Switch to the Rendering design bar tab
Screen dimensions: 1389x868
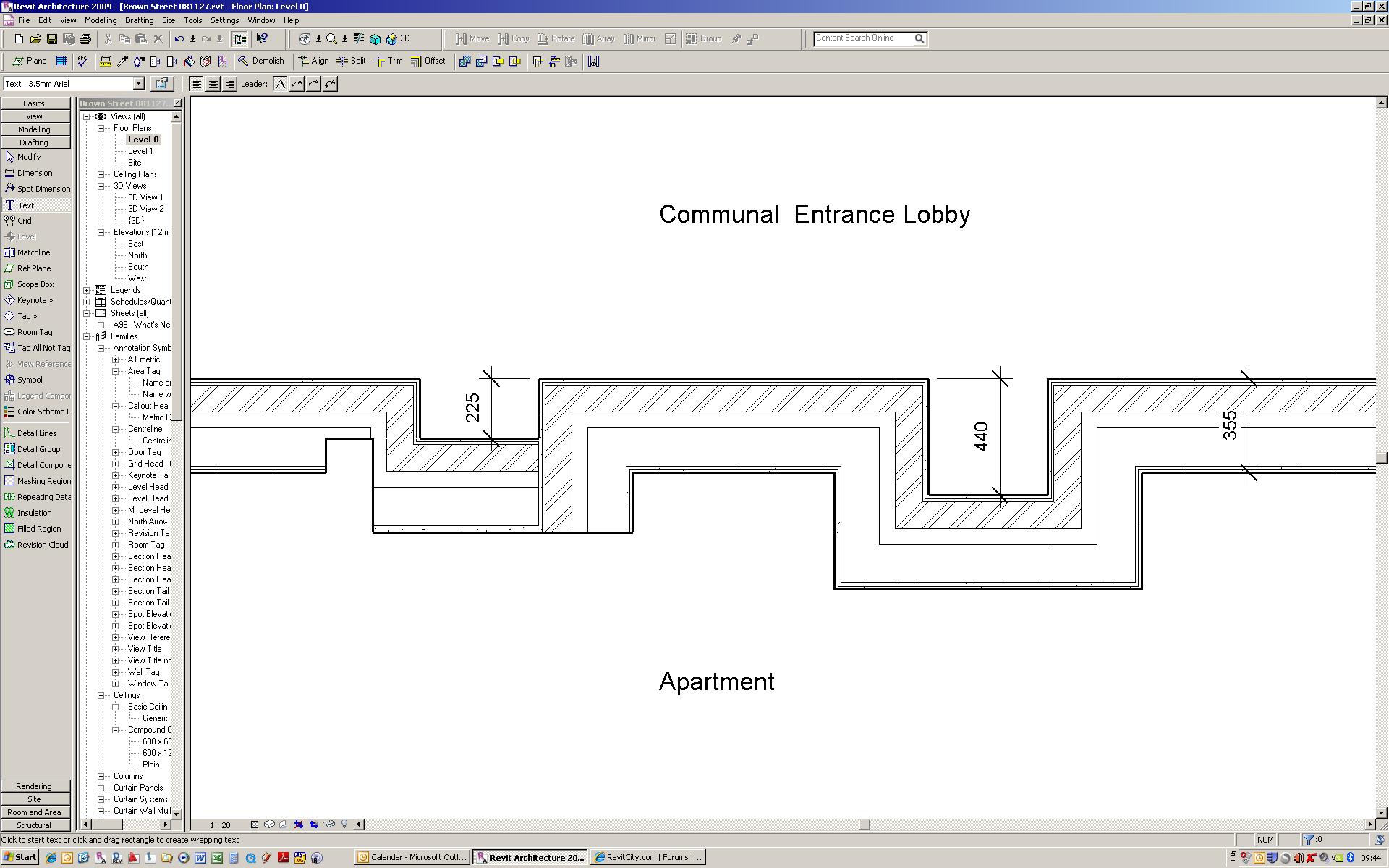click(34, 786)
